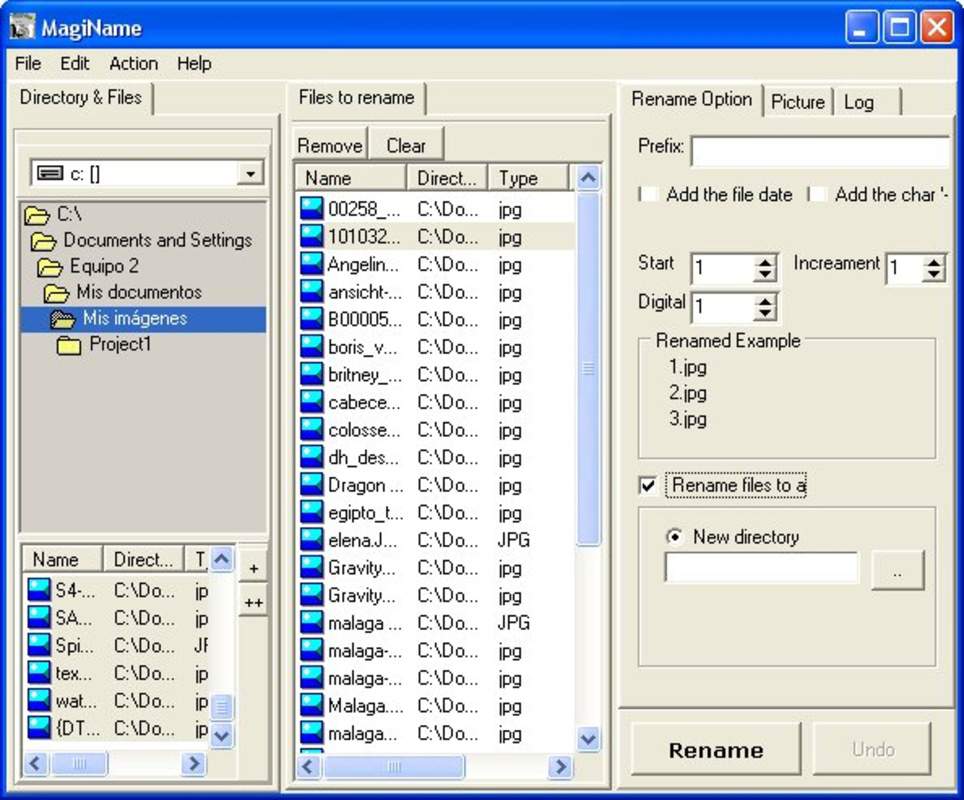This screenshot has width=964, height=800.
Task: Click the Start number field
Action: (x=724, y=269)
